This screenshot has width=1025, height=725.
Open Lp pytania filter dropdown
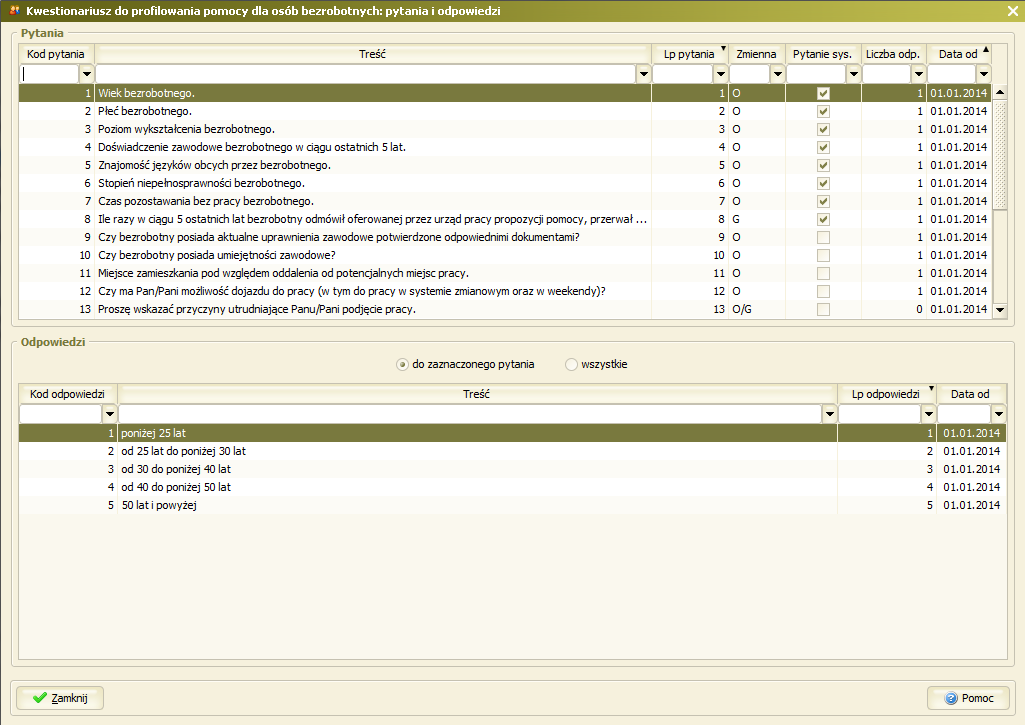720,74
